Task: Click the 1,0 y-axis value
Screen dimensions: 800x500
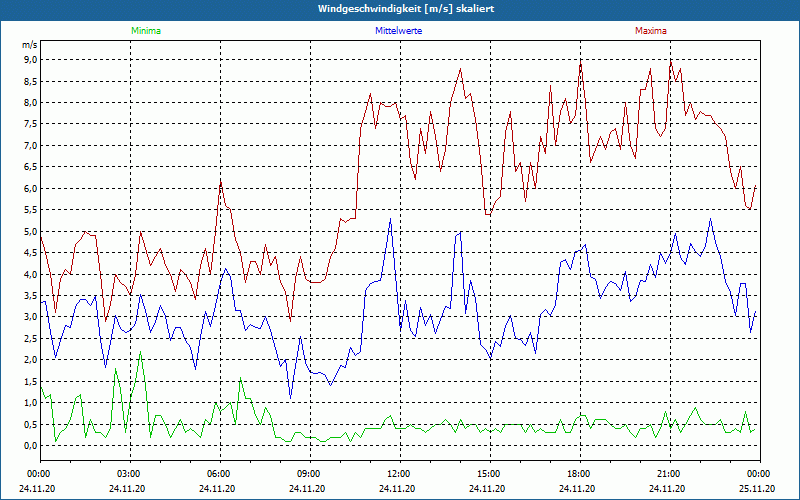Action: (30, 403)
